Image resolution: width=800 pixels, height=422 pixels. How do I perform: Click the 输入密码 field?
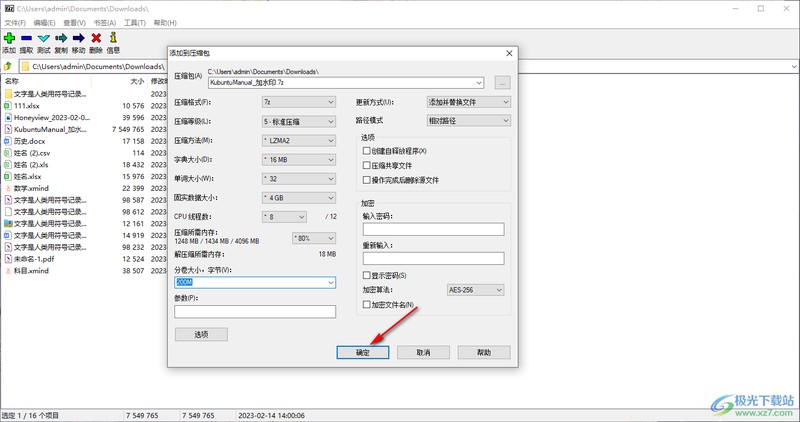point(434,229)
